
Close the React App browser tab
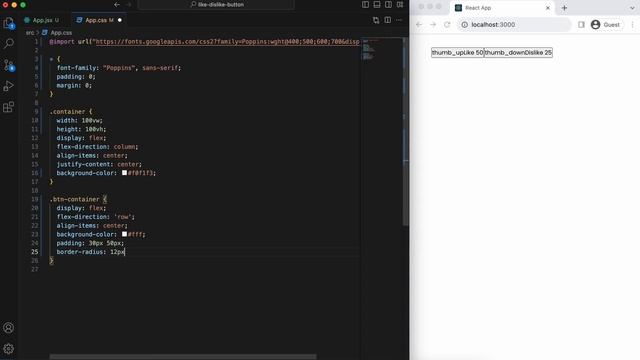pyautogui.click(x=548, y=8)
